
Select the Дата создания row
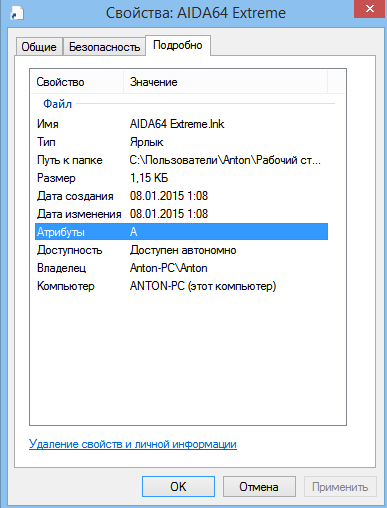click(181, 196)
